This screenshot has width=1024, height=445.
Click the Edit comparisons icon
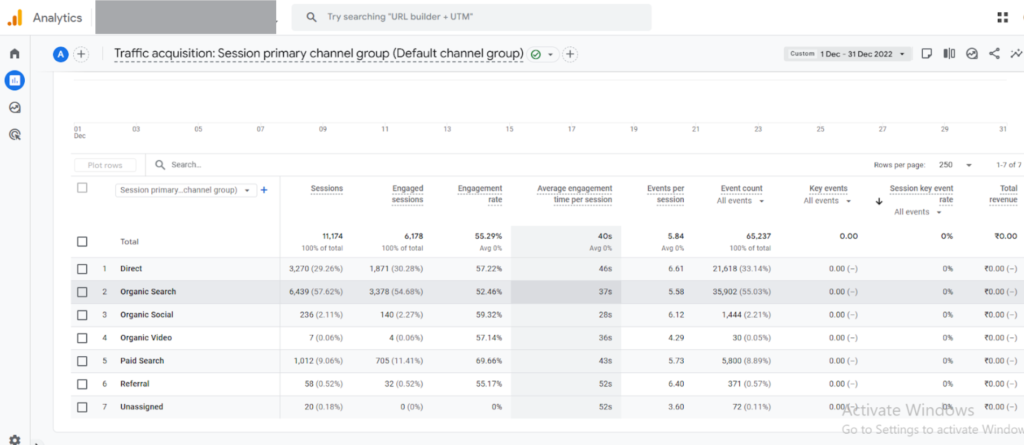click(949, 54)
